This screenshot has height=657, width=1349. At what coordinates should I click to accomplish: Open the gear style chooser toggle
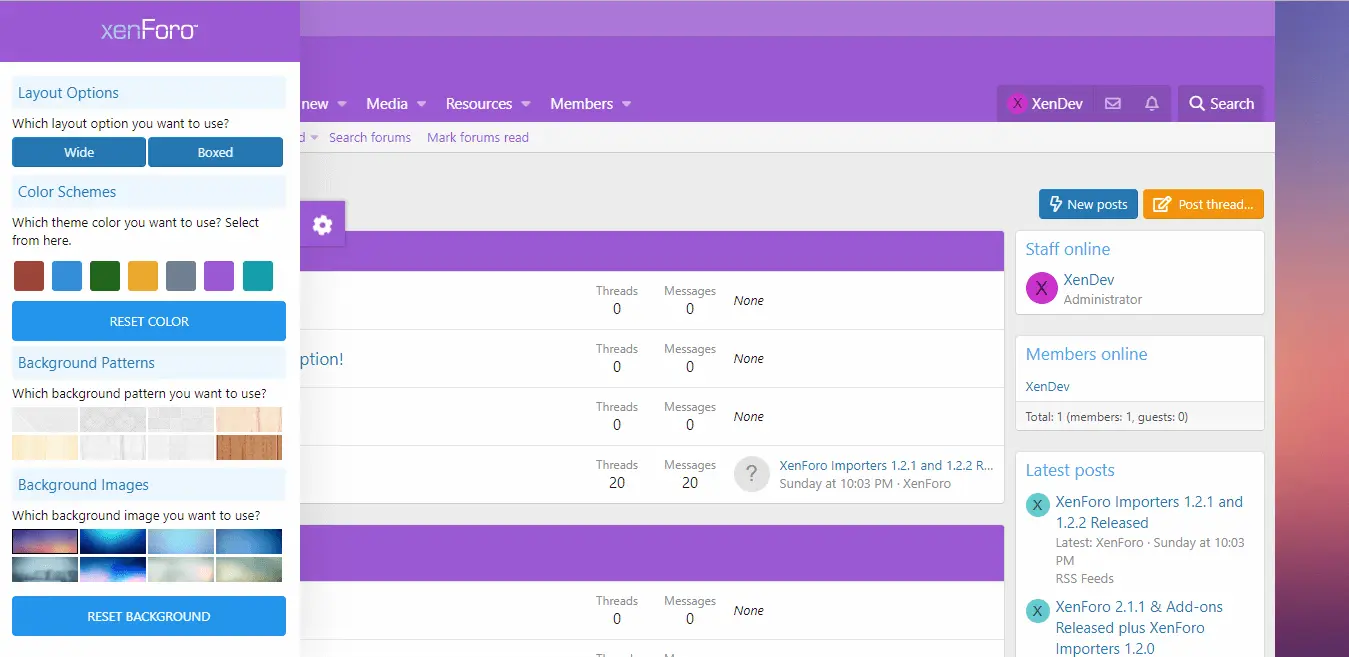tap(322, 225)
